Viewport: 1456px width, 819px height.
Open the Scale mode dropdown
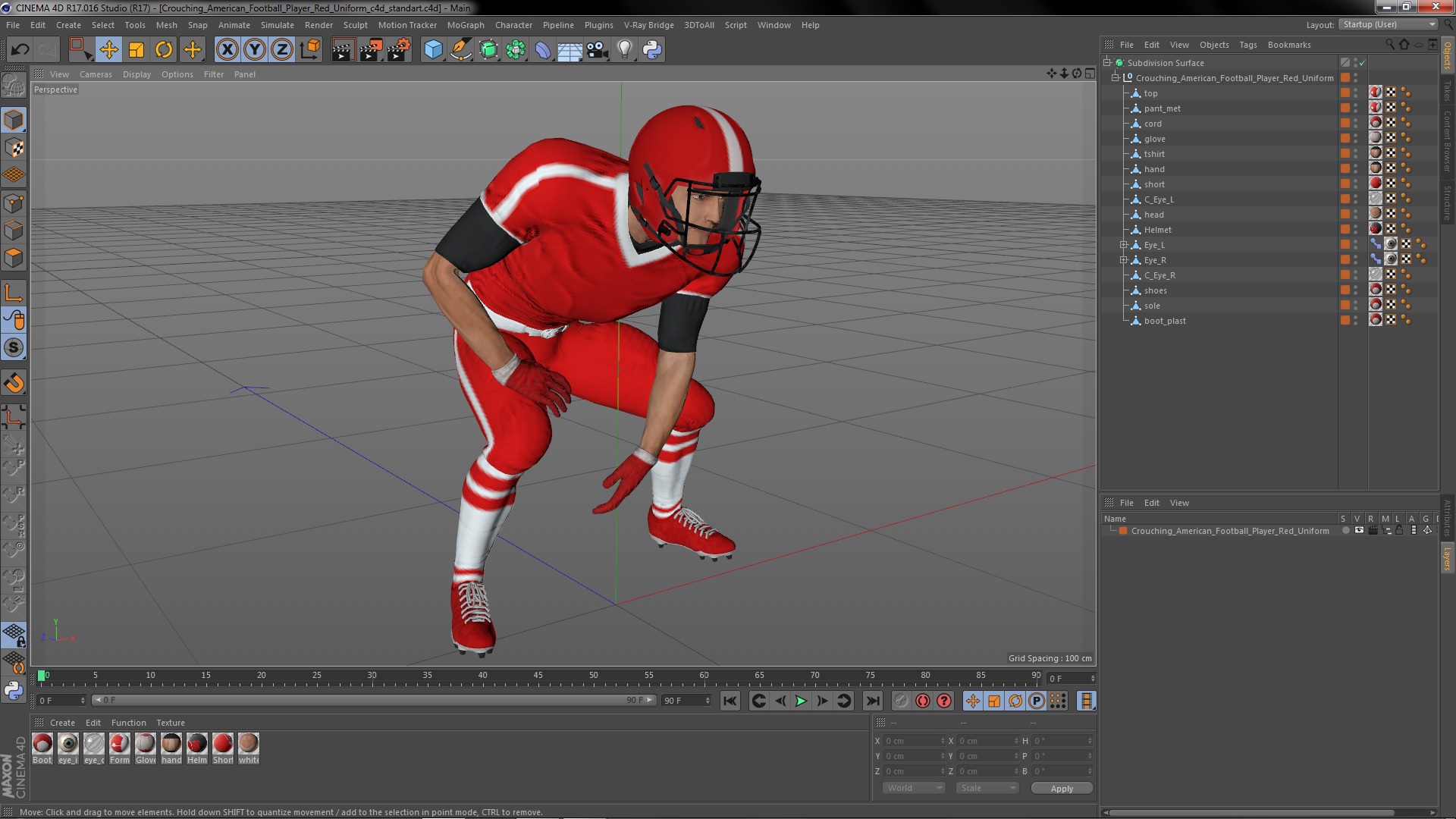(x=987, y=788)
